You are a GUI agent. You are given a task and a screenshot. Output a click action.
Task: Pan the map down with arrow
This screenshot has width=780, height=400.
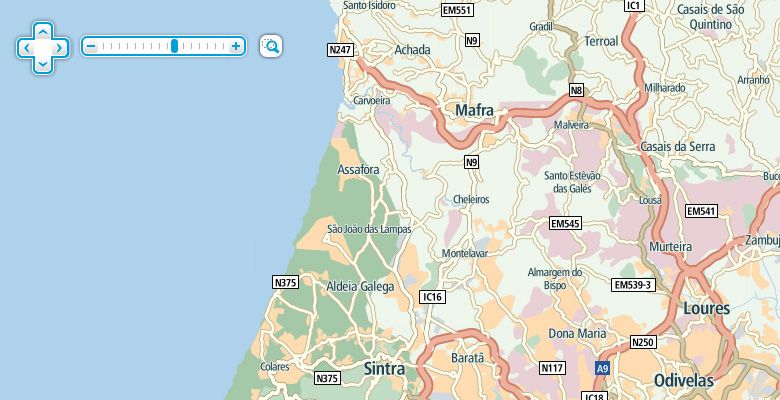click(43, 64)
